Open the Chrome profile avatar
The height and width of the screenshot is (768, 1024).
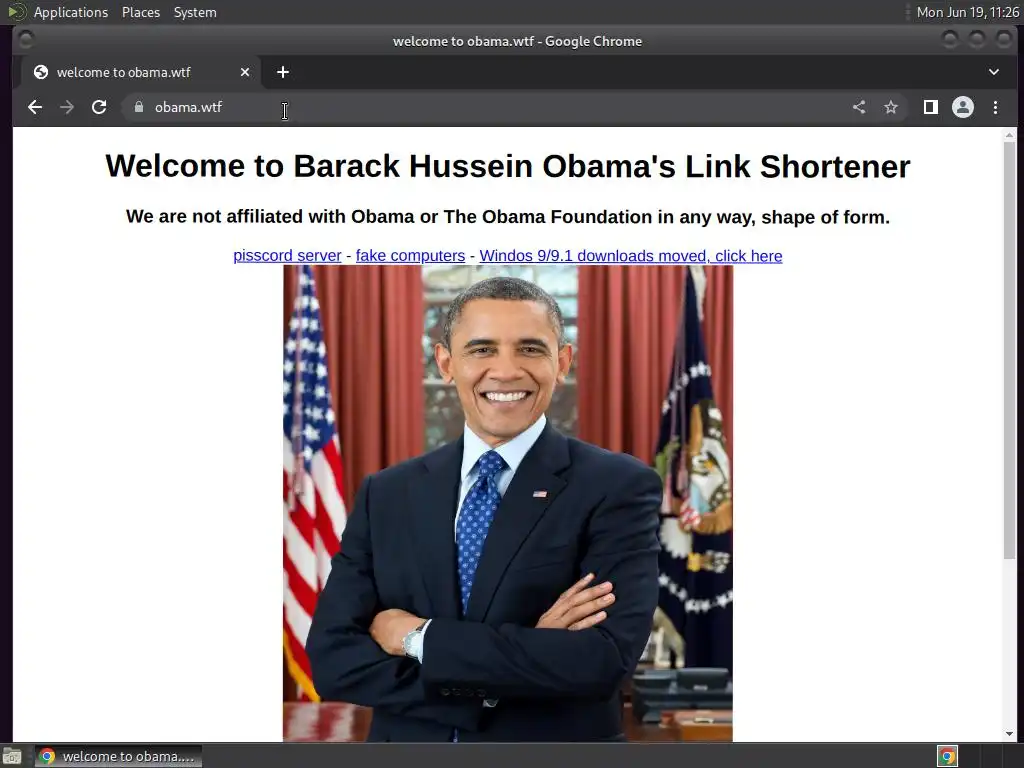[x=963, y=107]
